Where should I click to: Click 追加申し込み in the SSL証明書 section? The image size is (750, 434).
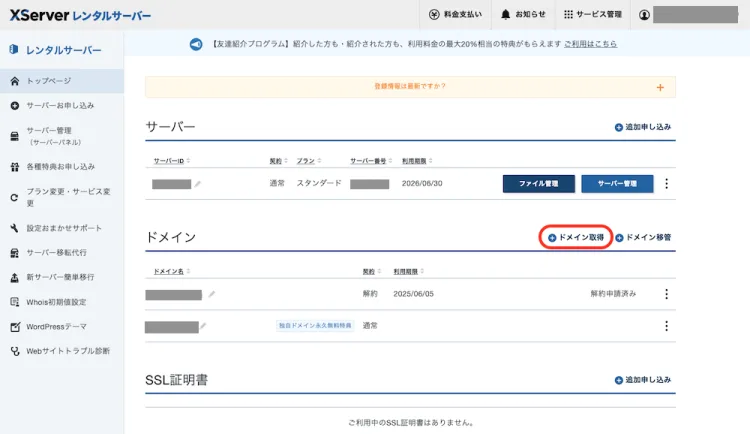[642, 380]
